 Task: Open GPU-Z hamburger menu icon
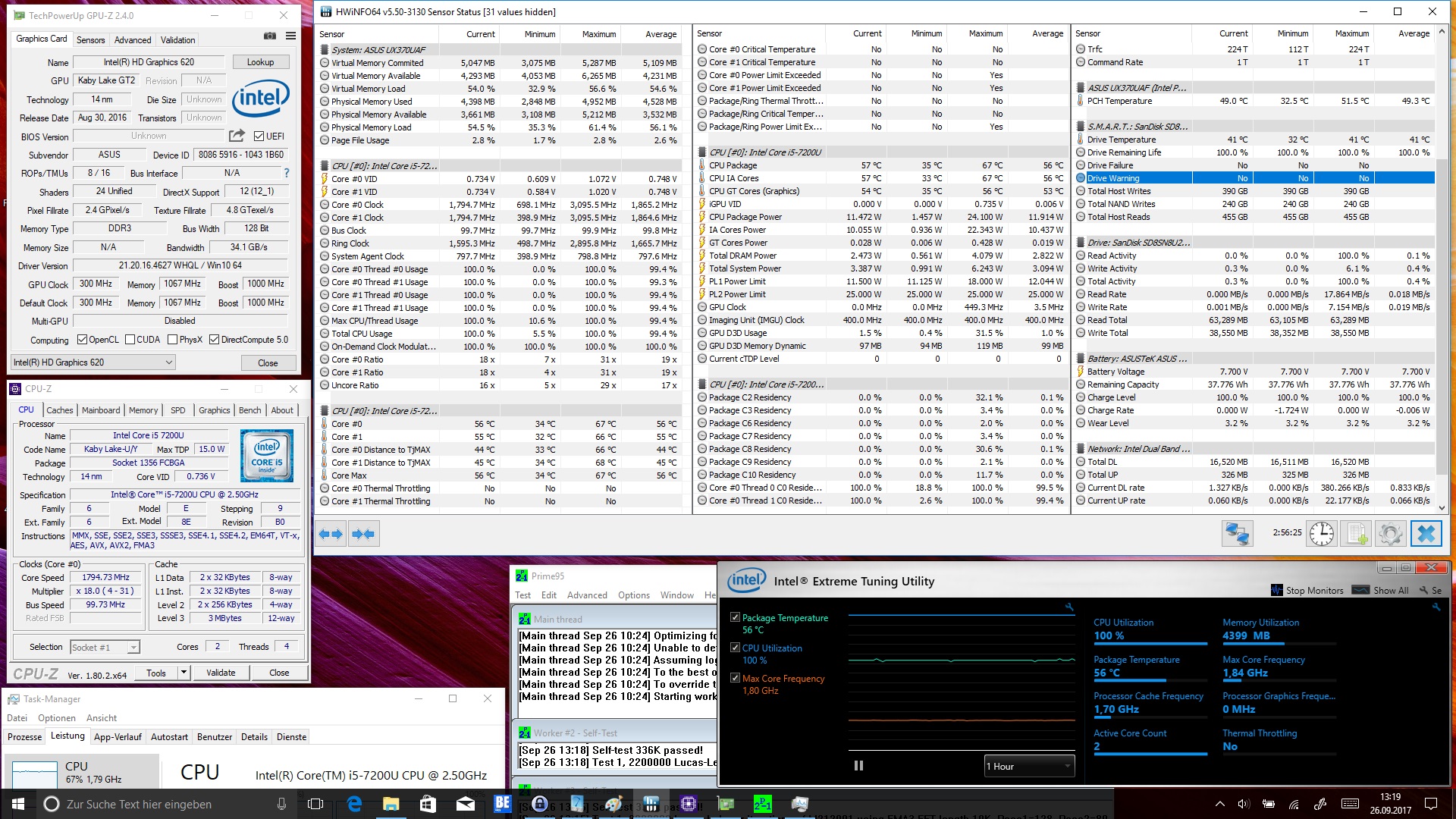pos(290,36)
